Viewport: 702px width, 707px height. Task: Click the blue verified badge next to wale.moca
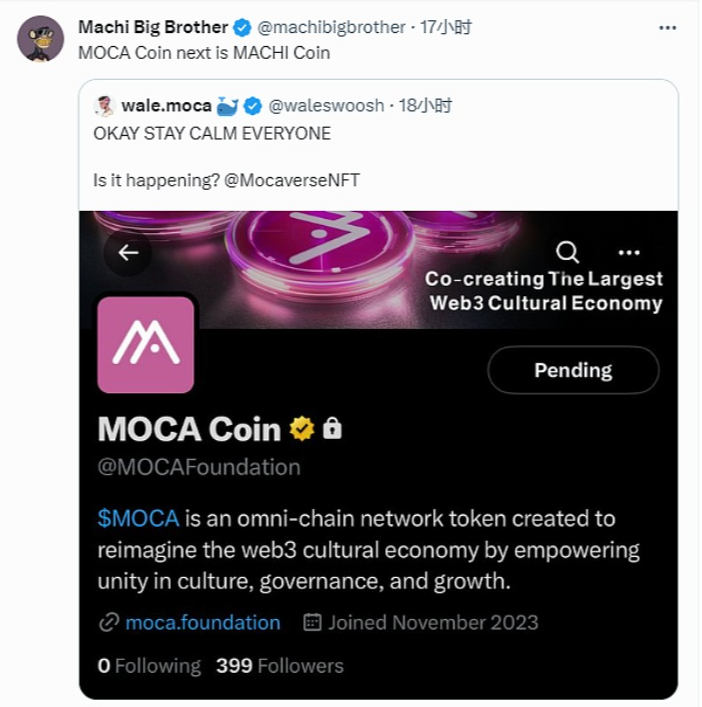click(253, 105)
